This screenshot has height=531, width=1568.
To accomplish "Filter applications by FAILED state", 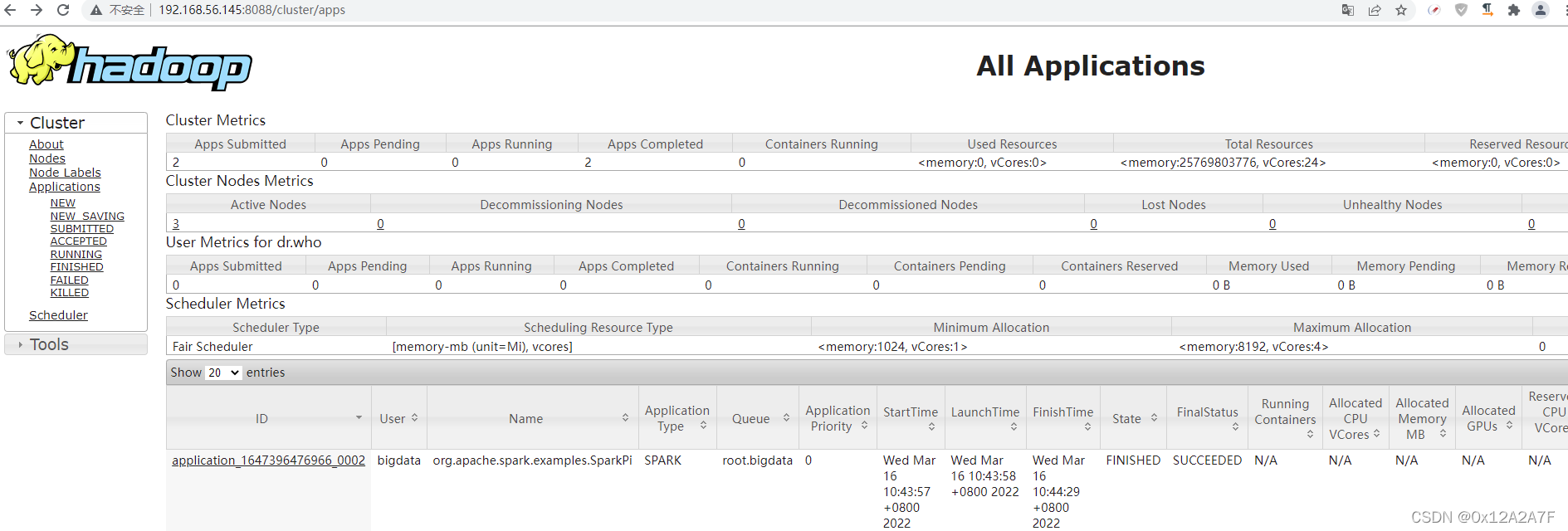I will 69,280.
